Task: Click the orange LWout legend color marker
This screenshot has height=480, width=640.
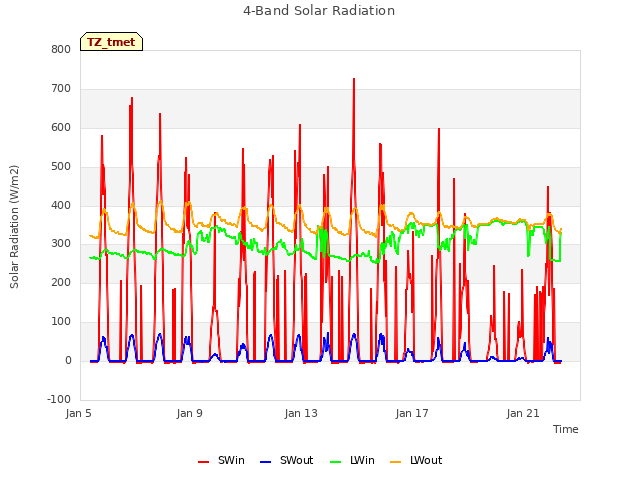Action: pos(396,462)
